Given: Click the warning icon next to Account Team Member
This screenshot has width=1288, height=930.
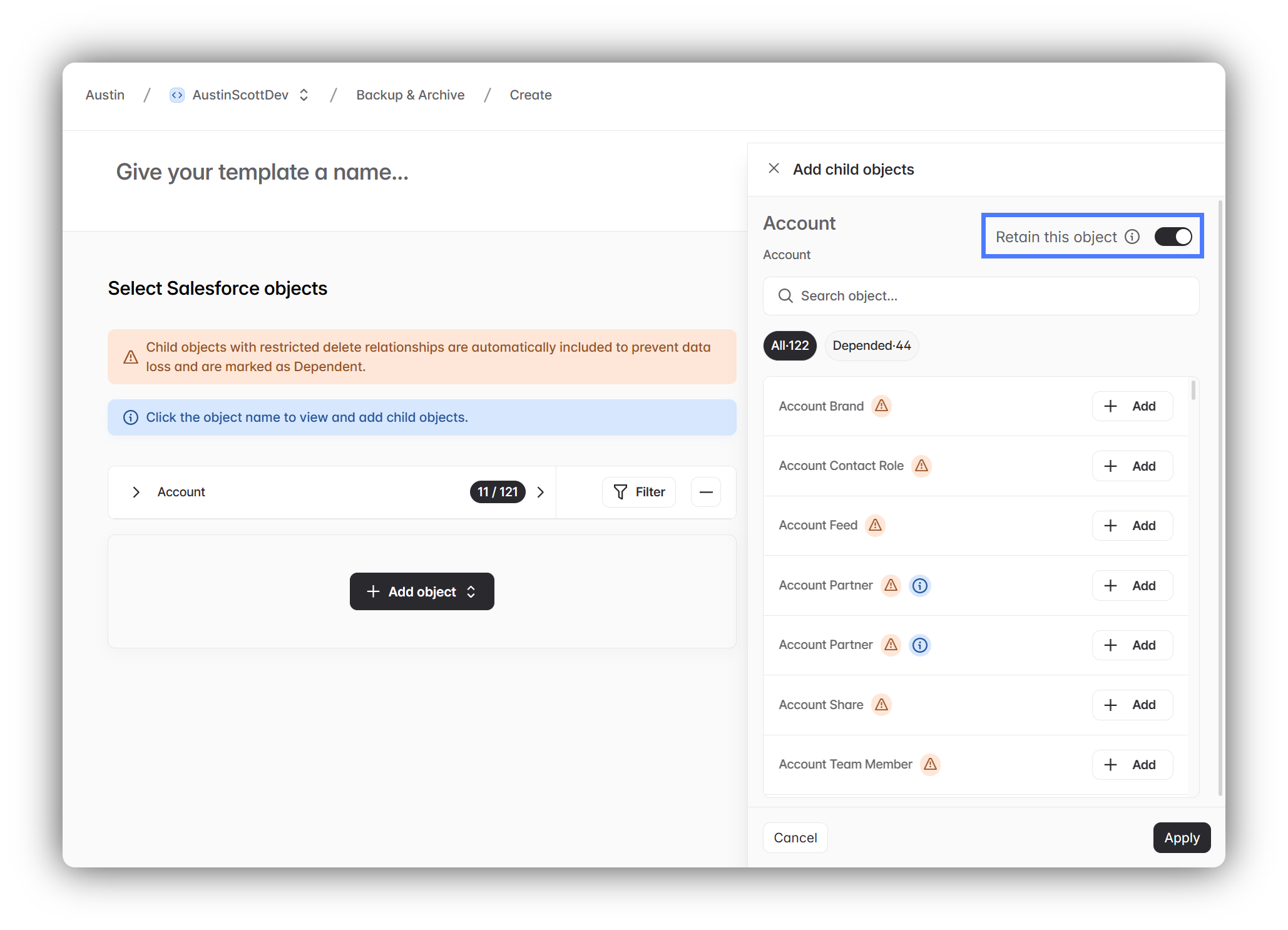Looking at the screenshot, I should tap(930, 764).
